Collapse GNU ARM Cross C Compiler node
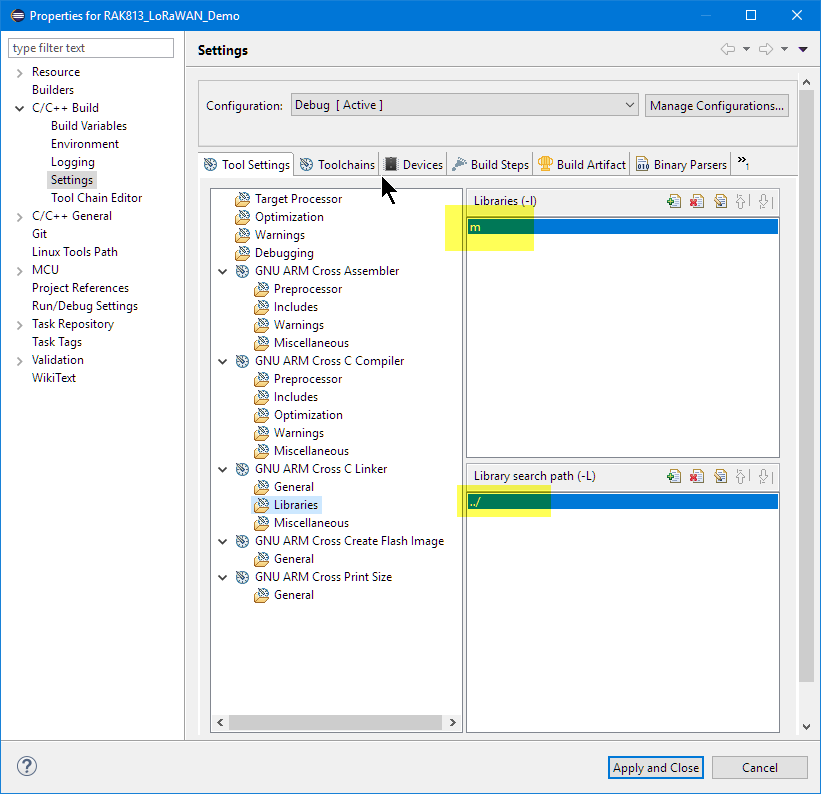This screenshot has width=821, height=794. [x=222, y=361]
